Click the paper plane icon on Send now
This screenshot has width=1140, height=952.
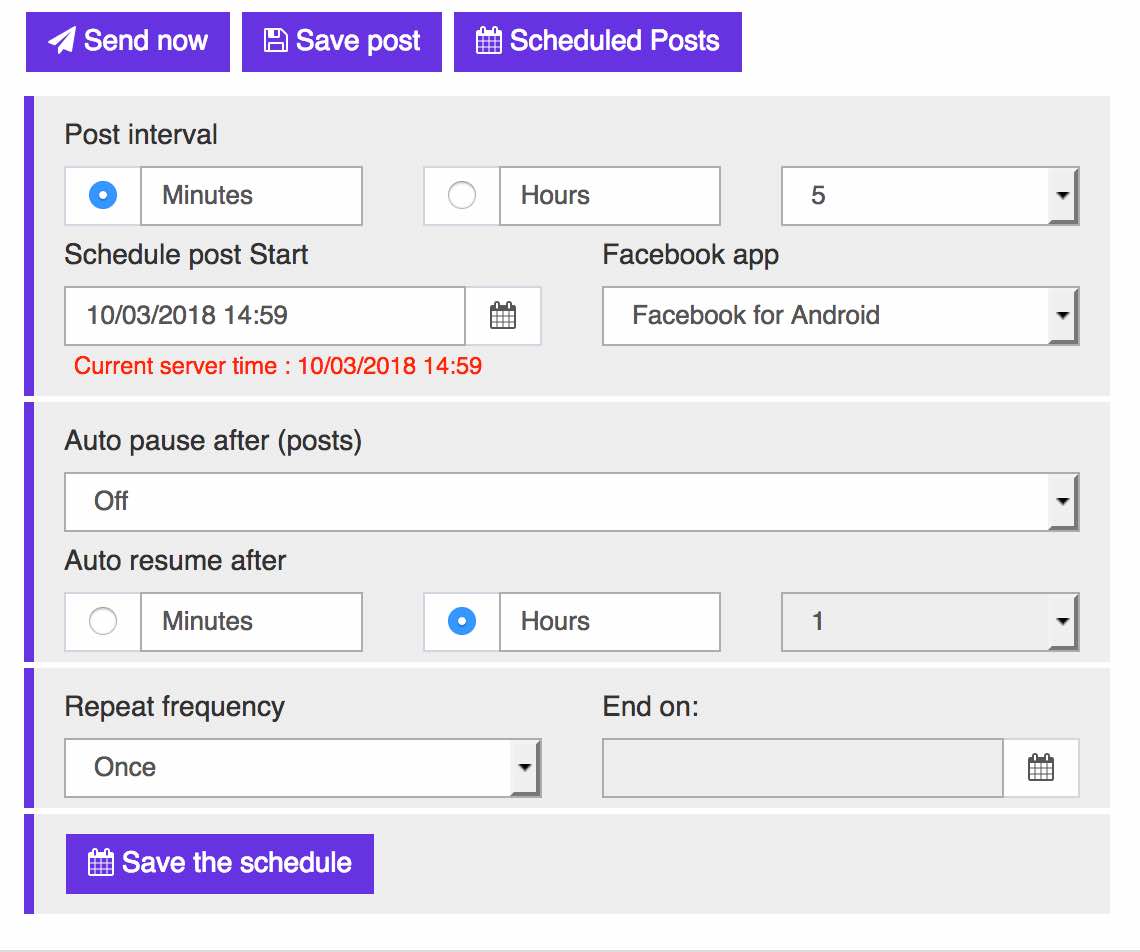tap(62, 42)
